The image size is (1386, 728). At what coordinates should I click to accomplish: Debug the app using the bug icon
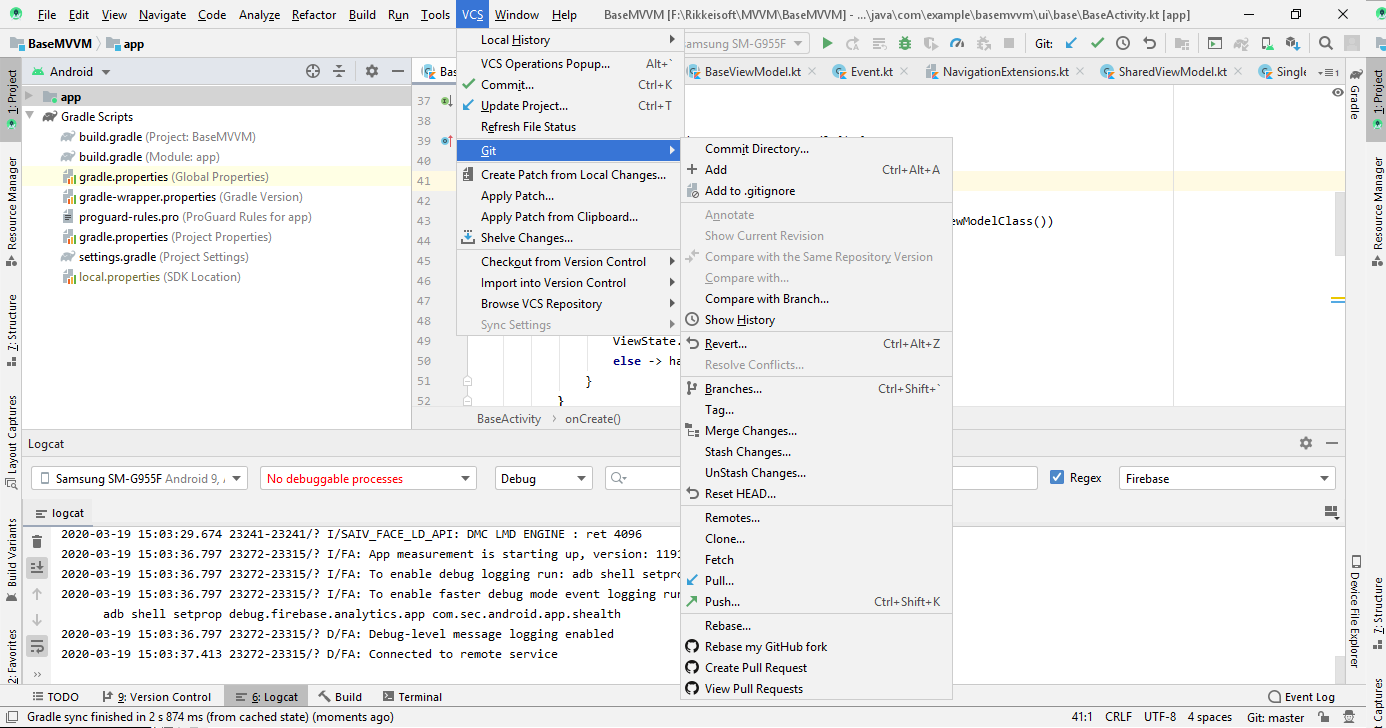(904, 44)
